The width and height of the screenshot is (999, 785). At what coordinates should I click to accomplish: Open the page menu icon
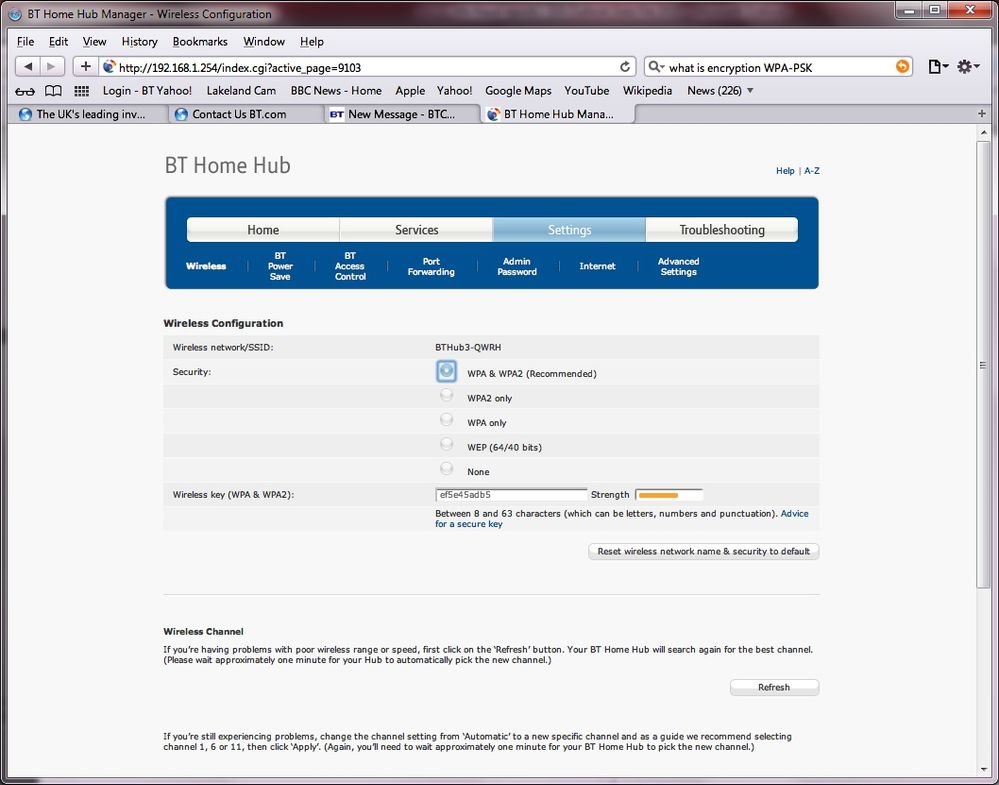[938, 66]
